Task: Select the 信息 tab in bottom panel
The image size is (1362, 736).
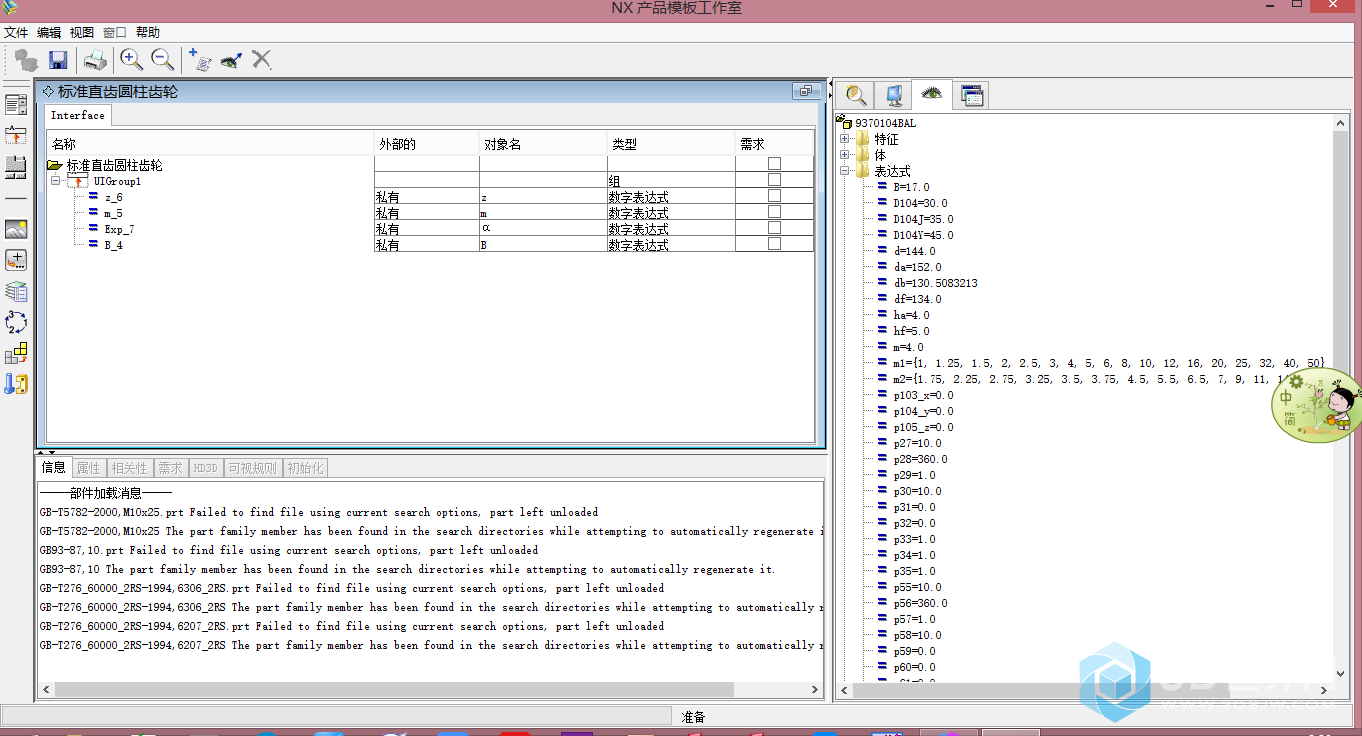Action: [x=54, y=467]
